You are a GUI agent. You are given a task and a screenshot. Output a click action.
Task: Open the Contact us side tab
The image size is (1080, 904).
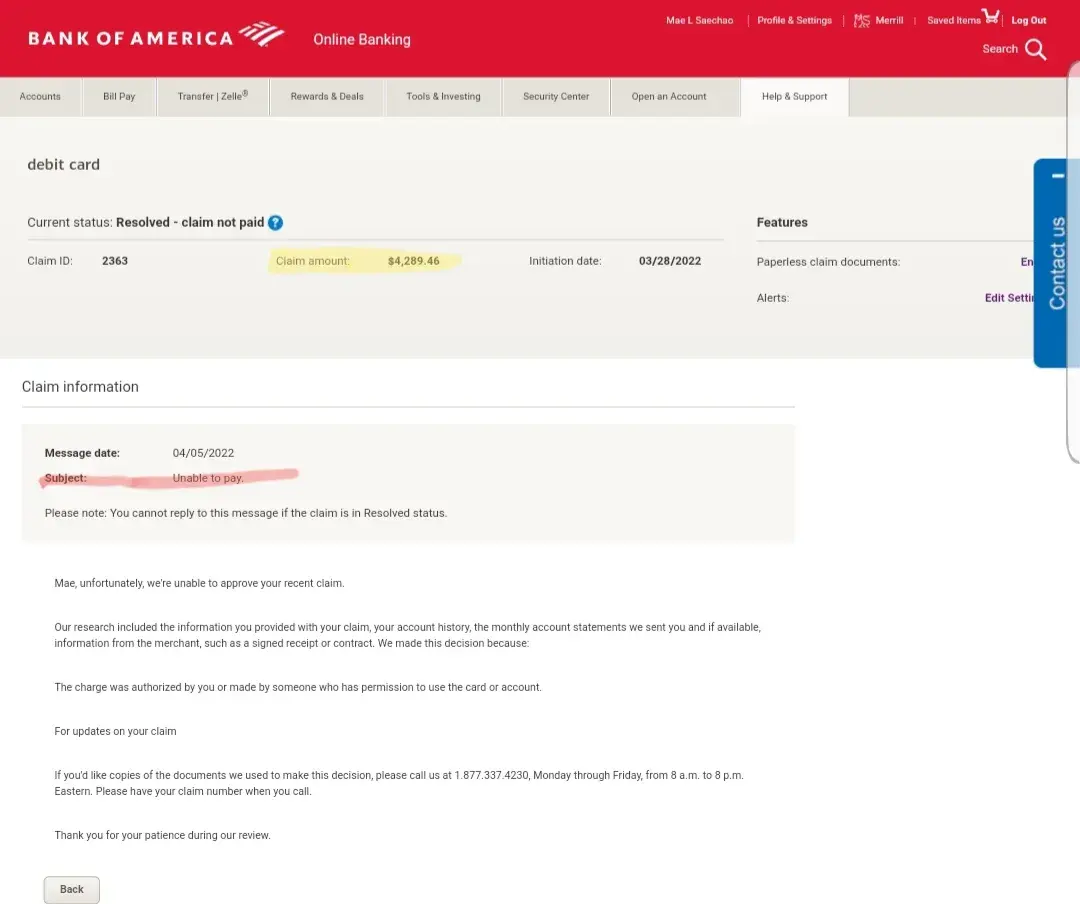coord(1057,263)
